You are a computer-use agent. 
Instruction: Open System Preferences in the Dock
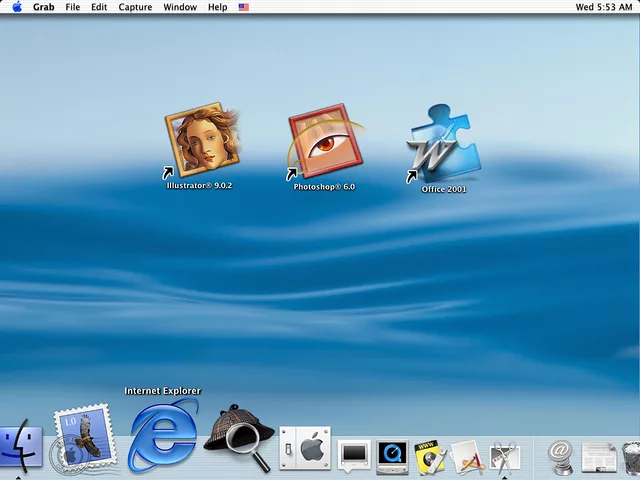tap(306, 449)
